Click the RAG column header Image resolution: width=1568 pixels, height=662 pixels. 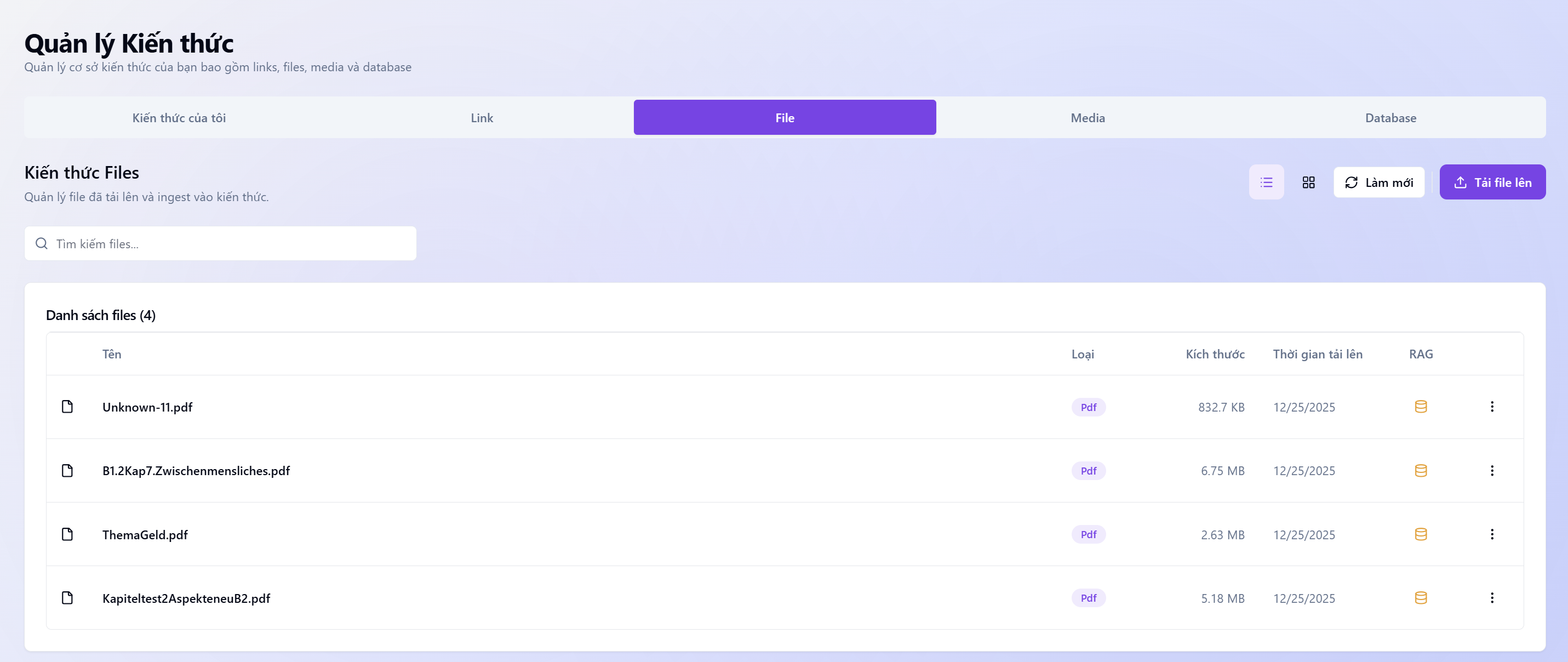click(x=1420, y=354)
